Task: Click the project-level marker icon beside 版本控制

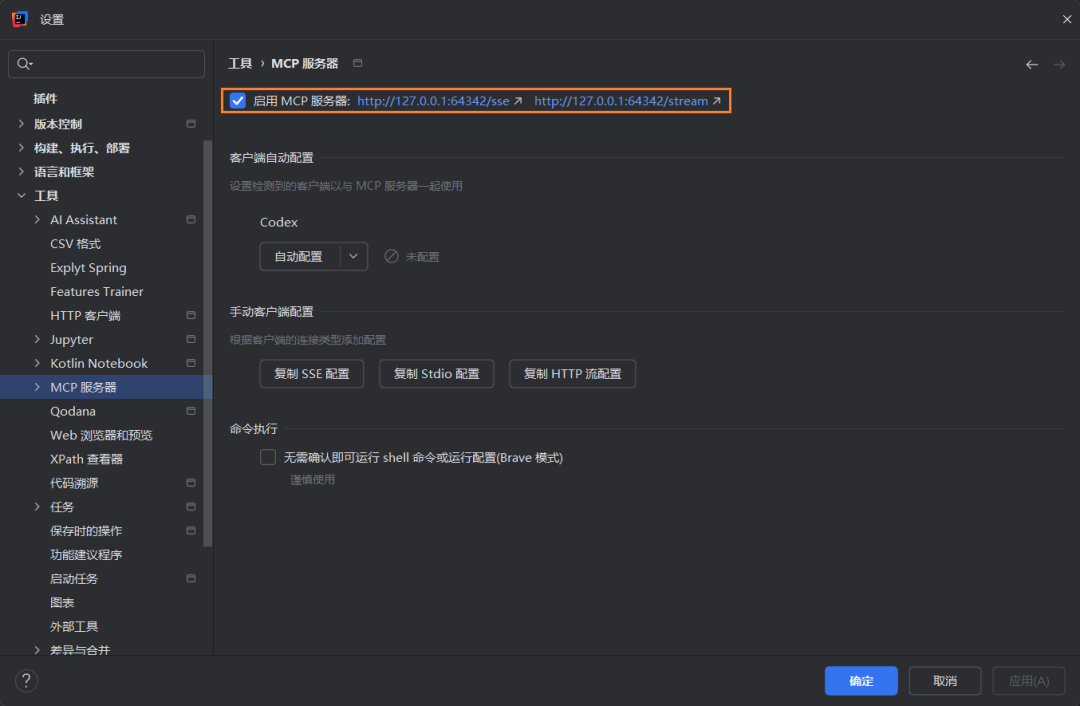Action: (x=191, y=124)
